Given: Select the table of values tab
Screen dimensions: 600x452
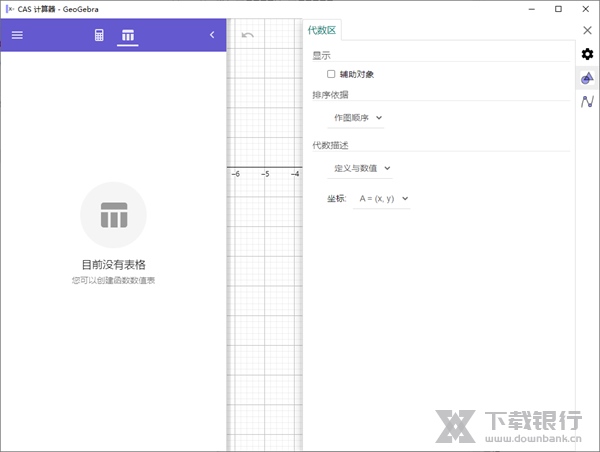Looking at the screenshot, I should click(128, 35).
